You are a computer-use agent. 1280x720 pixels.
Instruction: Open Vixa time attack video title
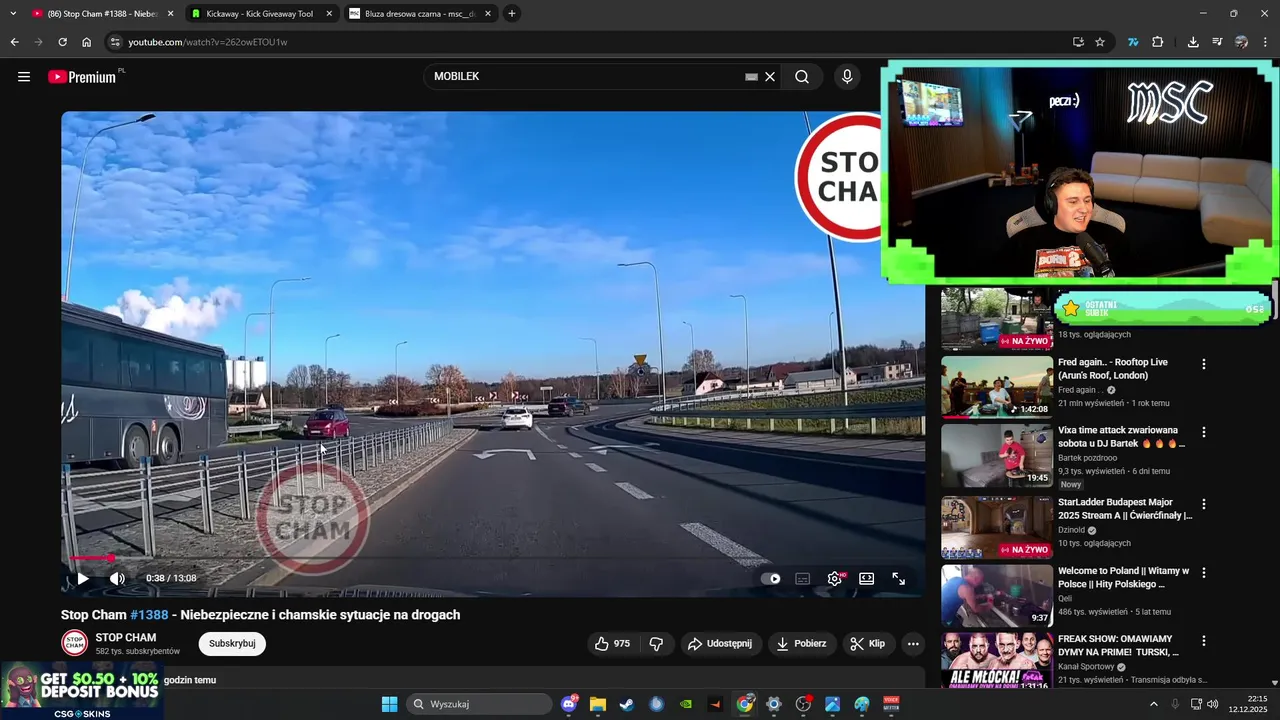pos(1122,436)
